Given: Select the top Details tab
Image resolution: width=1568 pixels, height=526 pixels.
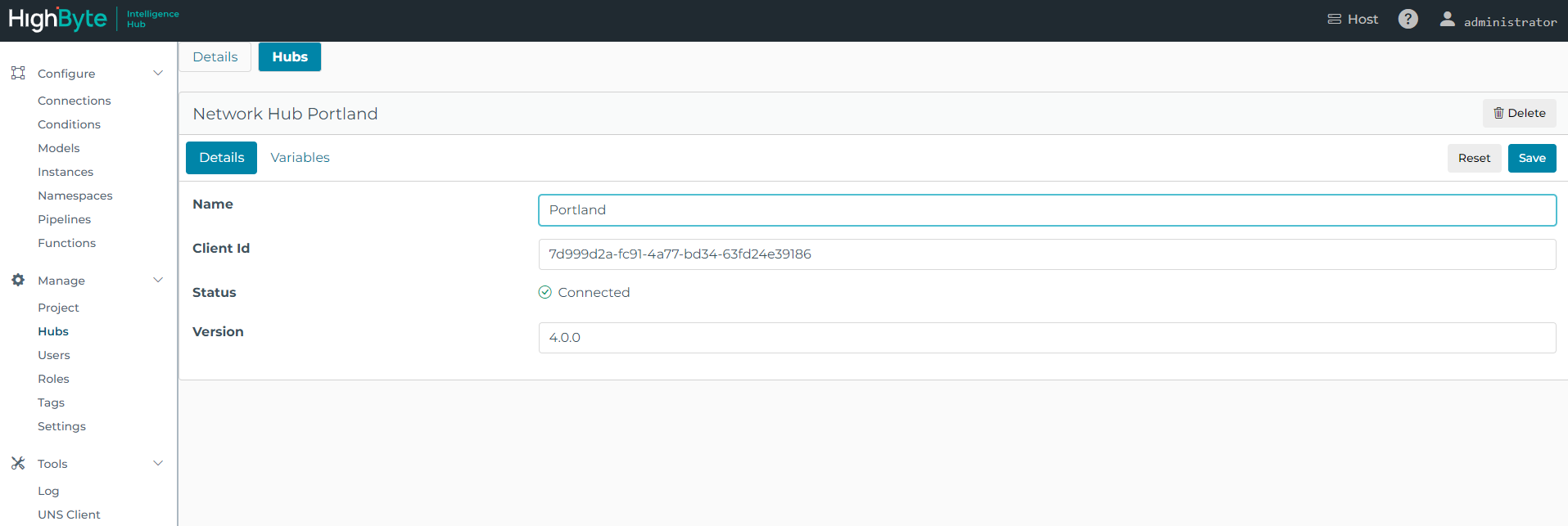Looking at the screenshot, I should pos(215,56).
